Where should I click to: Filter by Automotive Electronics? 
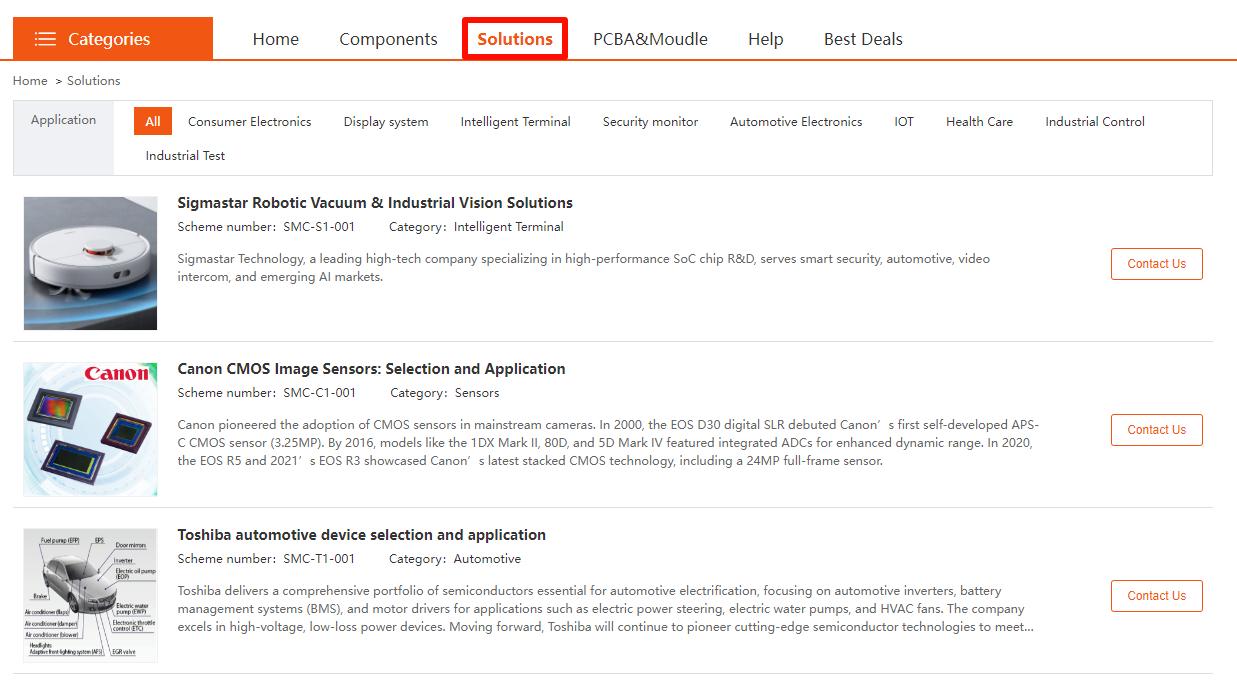click(x=796, y=122)
